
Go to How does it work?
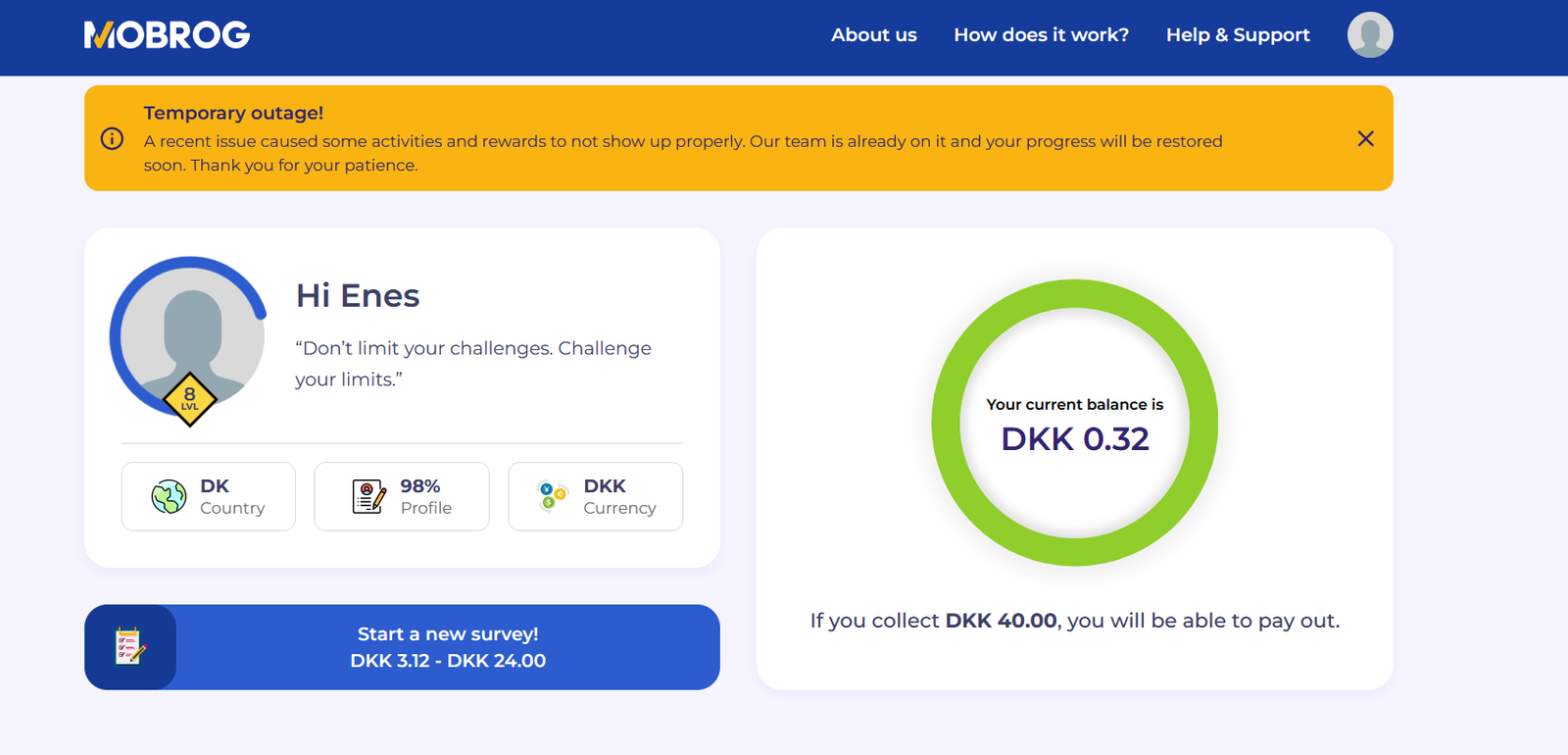(x=1041, y=35)
